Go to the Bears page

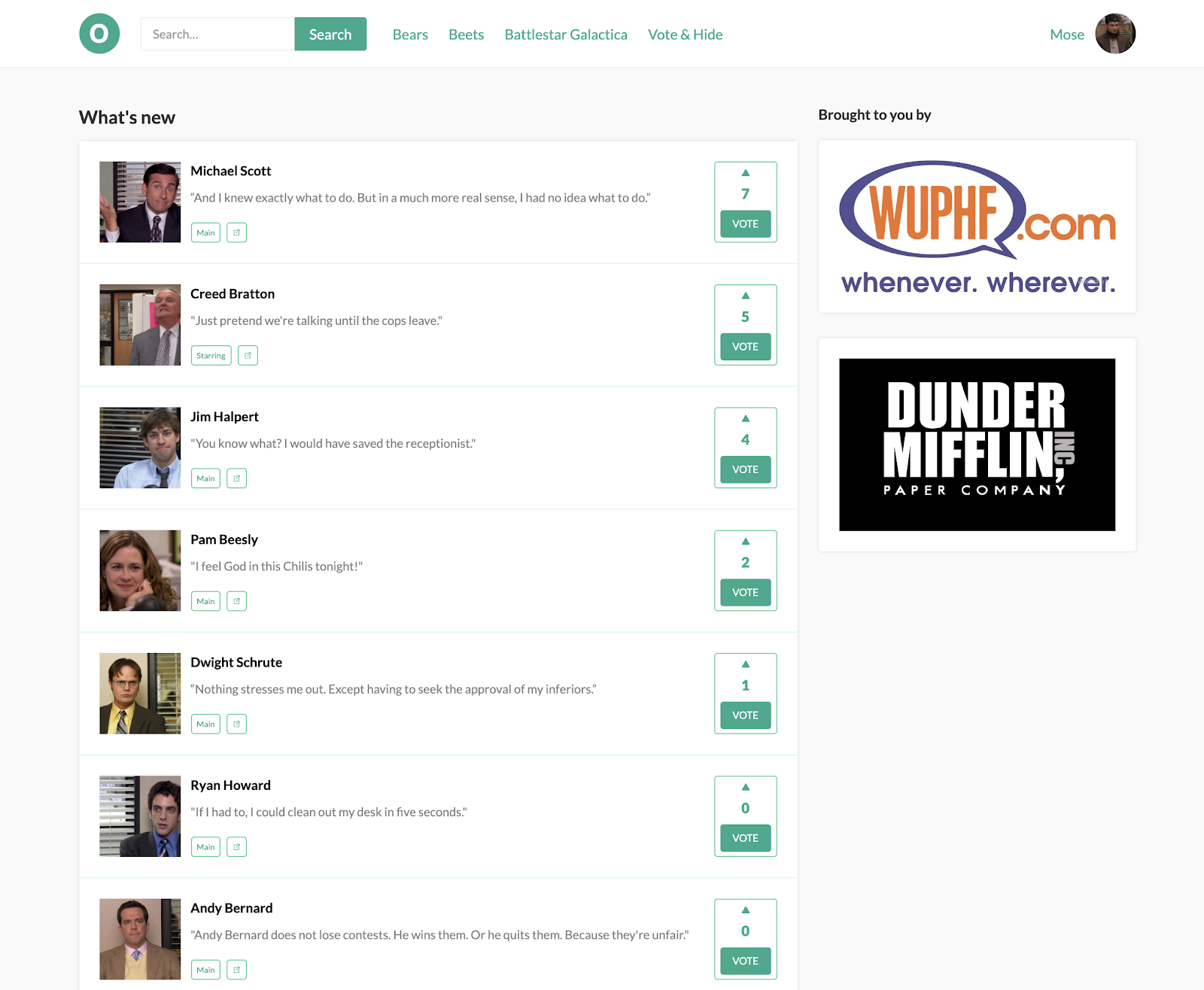410,35
